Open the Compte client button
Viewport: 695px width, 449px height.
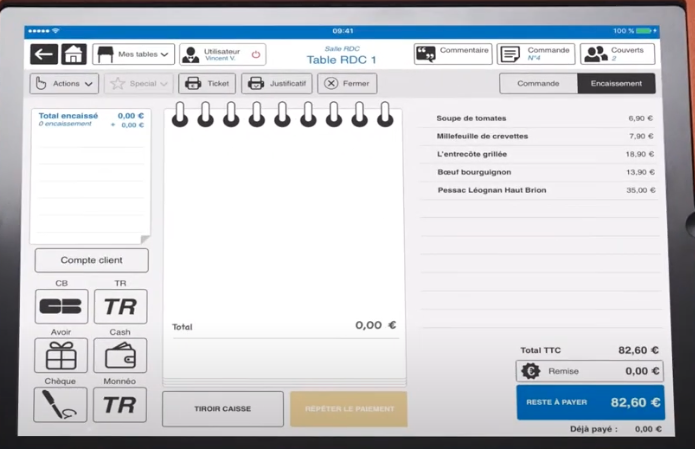click(91, 260)
